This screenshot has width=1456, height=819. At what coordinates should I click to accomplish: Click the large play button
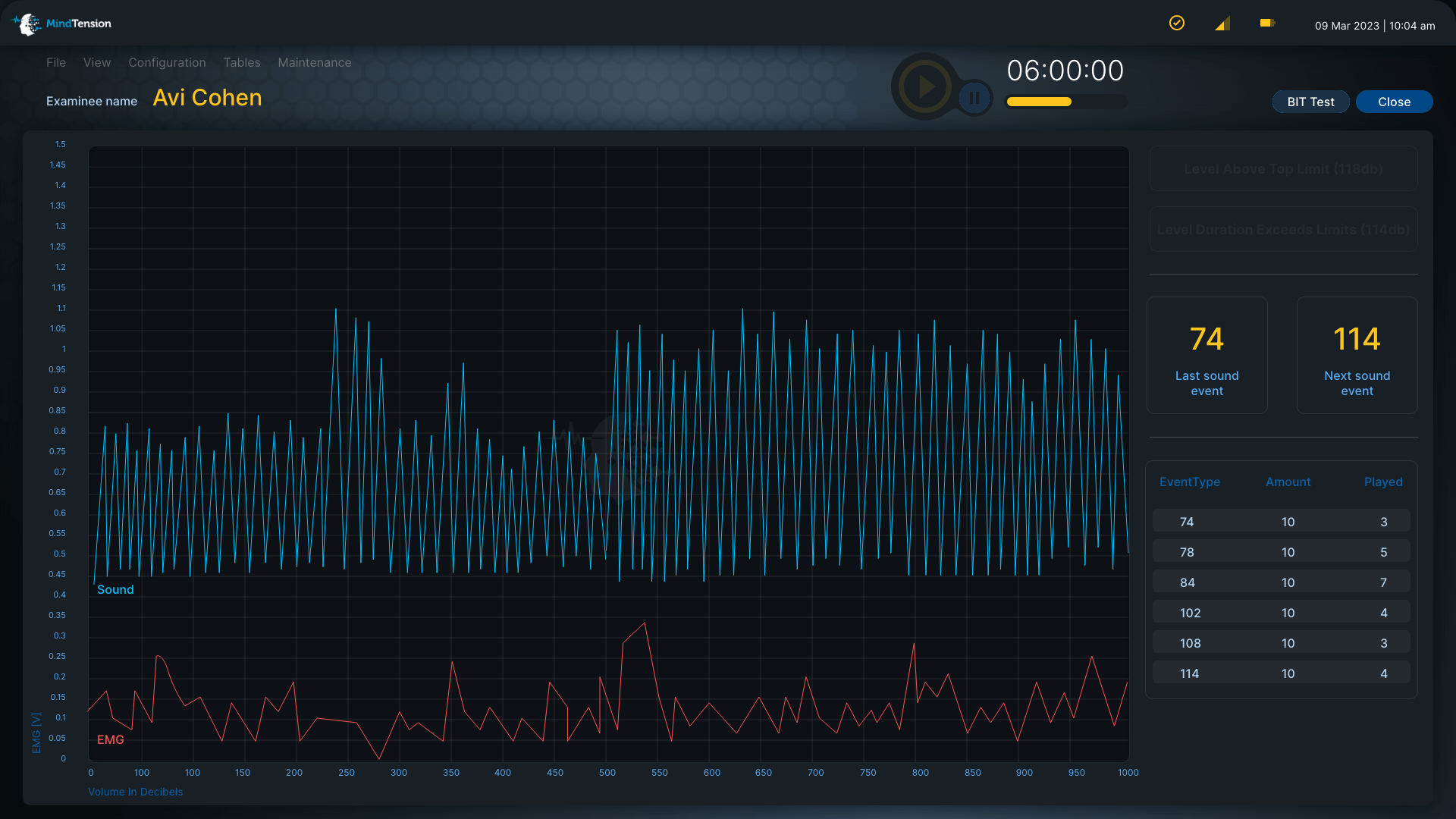pos(924,86)
